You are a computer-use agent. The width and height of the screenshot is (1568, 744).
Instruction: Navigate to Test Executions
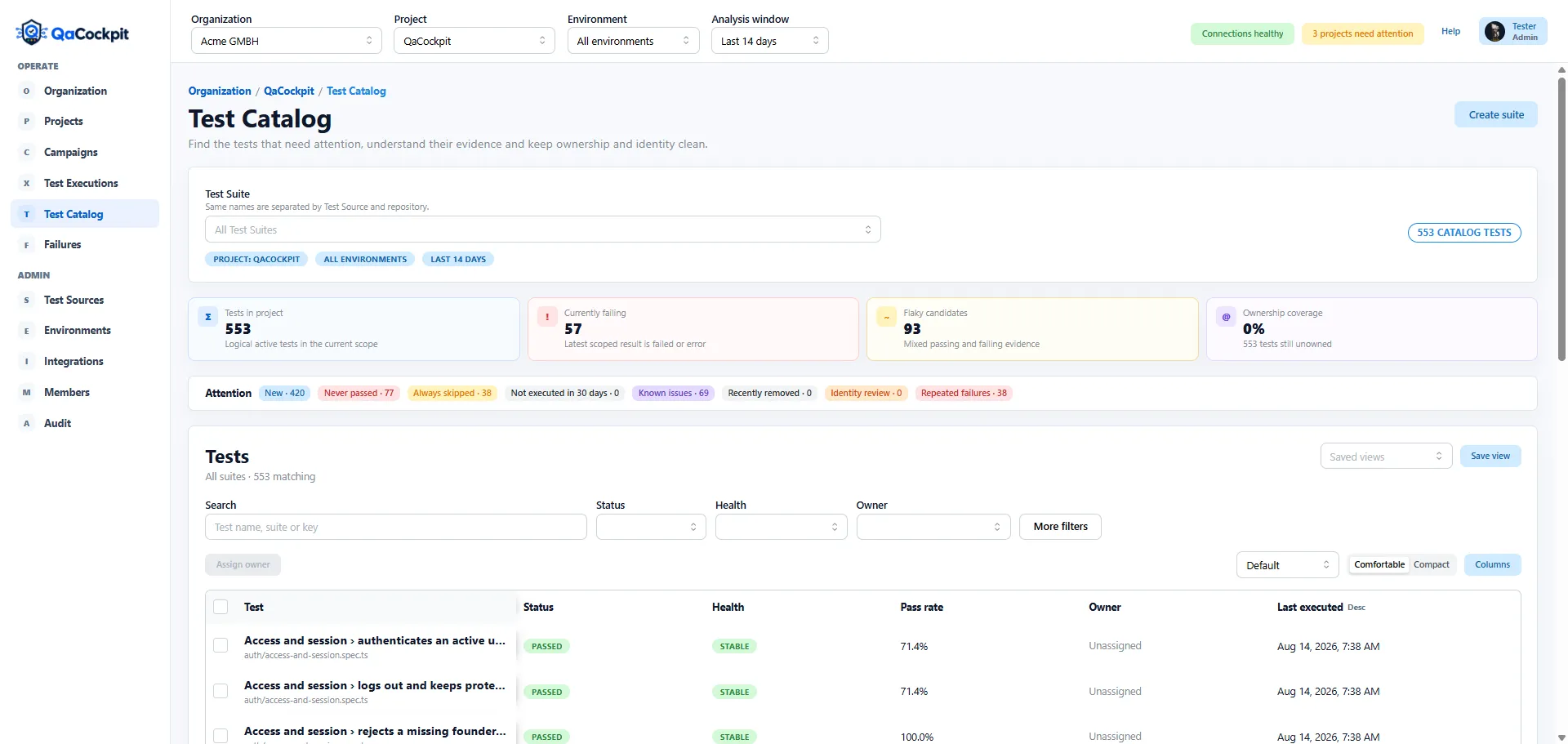[85, 183]
